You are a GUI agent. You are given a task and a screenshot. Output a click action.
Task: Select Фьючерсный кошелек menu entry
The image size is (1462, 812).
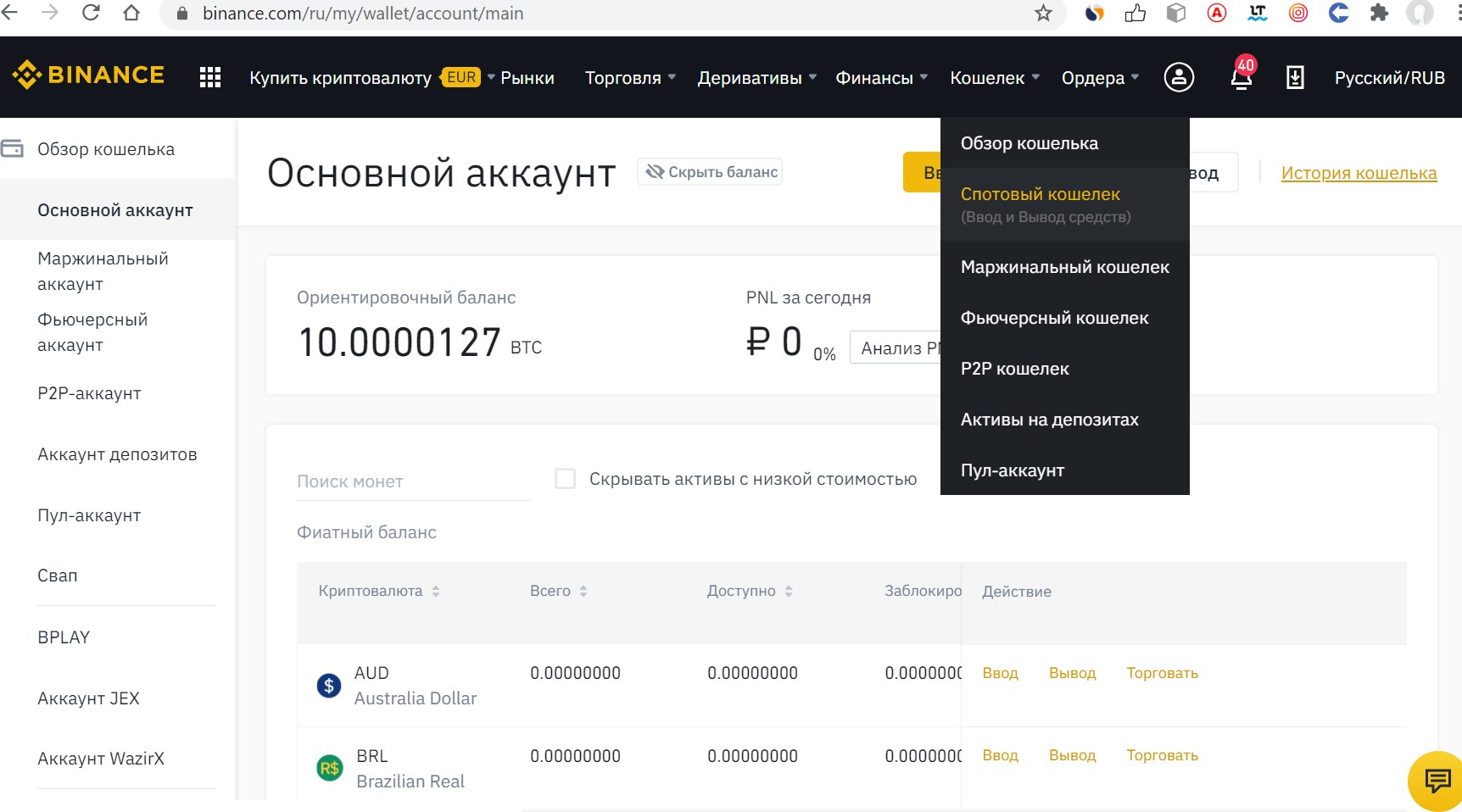pyautogui.click(x=1065, y=318)
